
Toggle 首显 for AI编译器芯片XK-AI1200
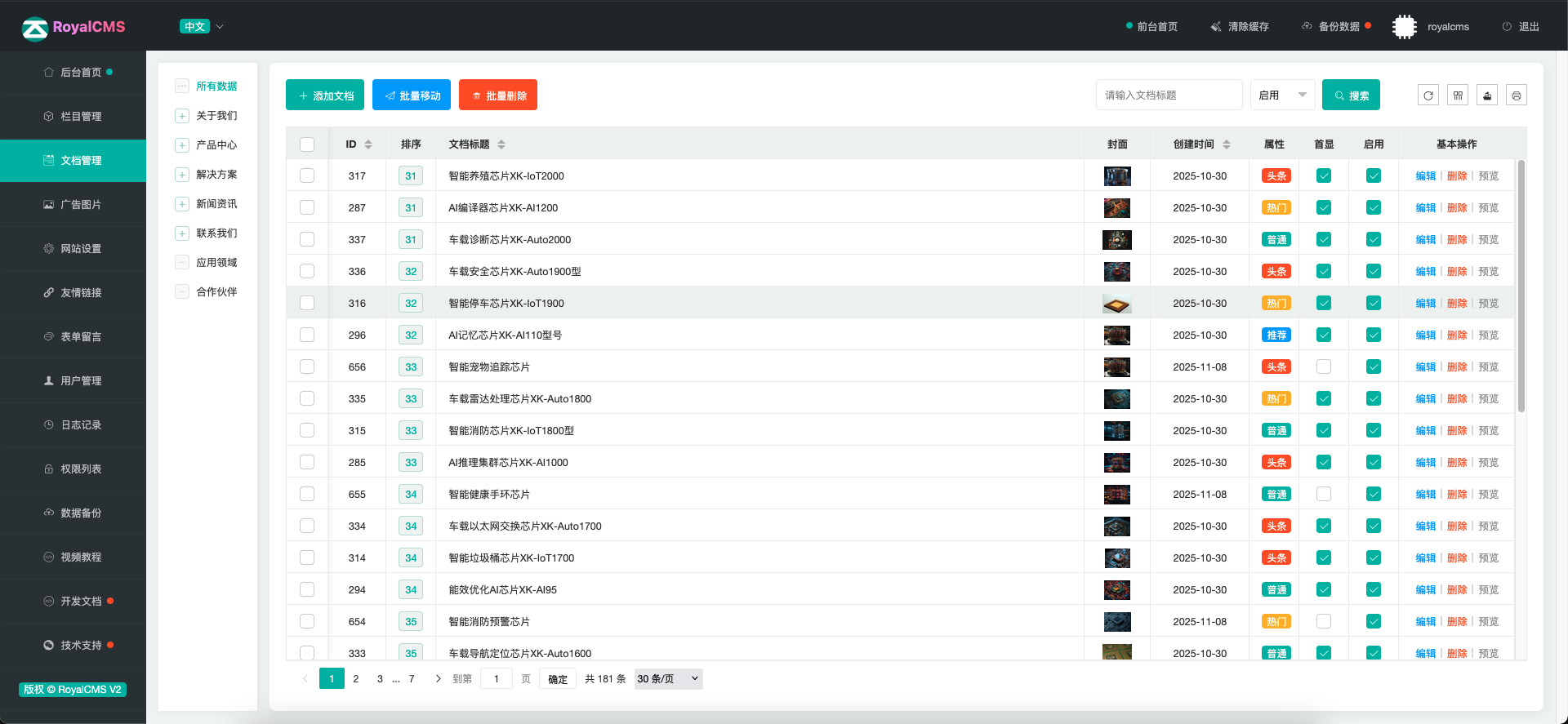1324,207
